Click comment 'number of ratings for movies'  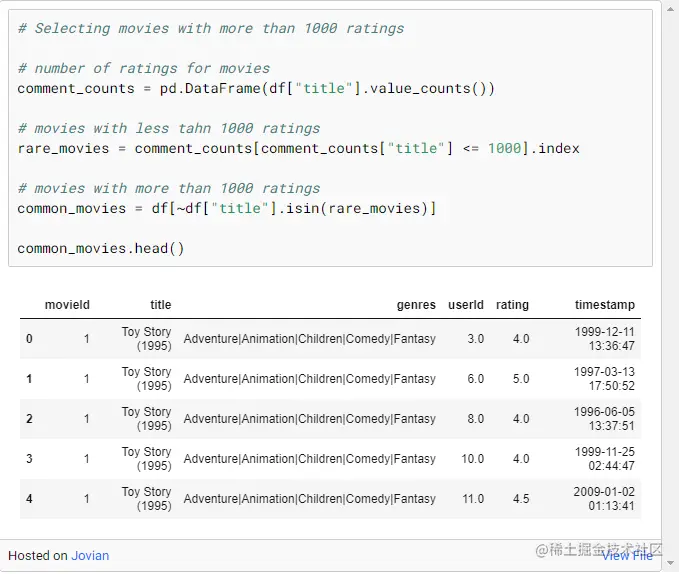coord(144,68)
